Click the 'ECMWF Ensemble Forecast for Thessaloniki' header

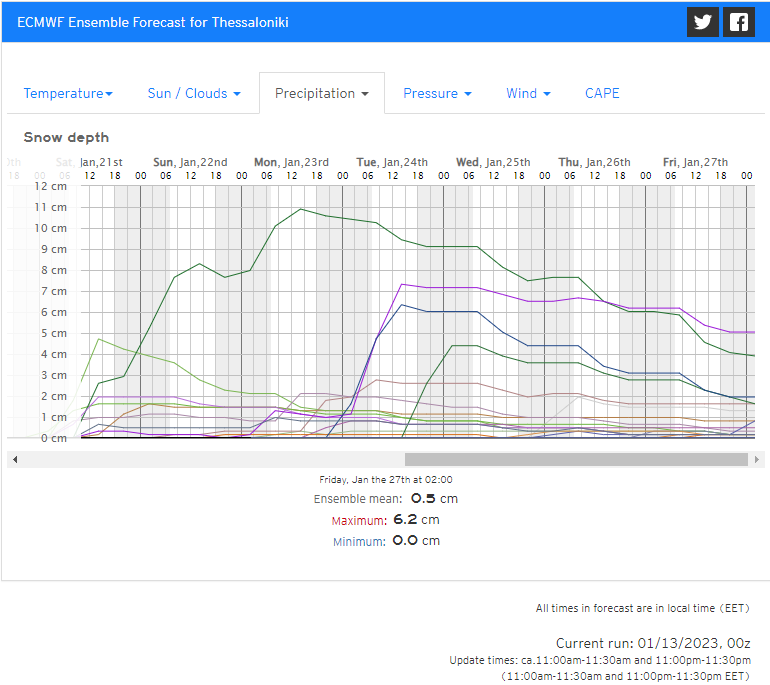click(x=153, y=23)
